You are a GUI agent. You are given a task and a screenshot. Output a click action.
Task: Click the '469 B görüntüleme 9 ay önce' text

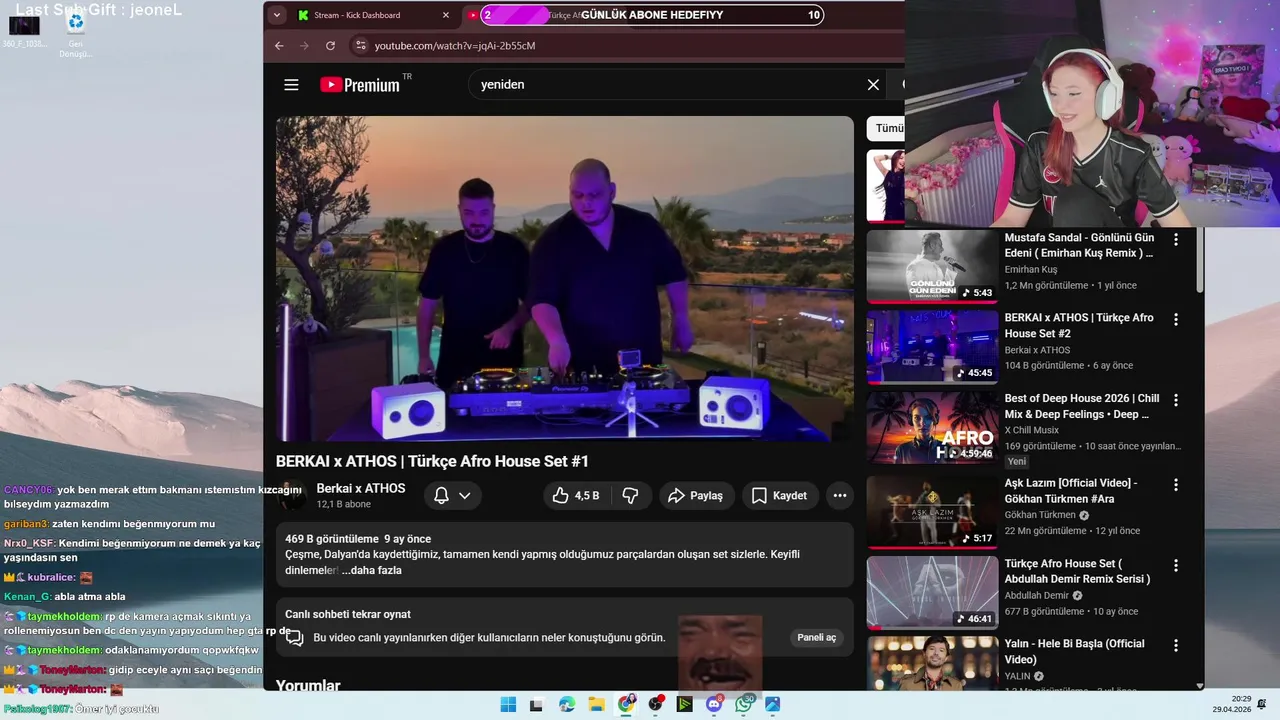[x=358, y=539]
